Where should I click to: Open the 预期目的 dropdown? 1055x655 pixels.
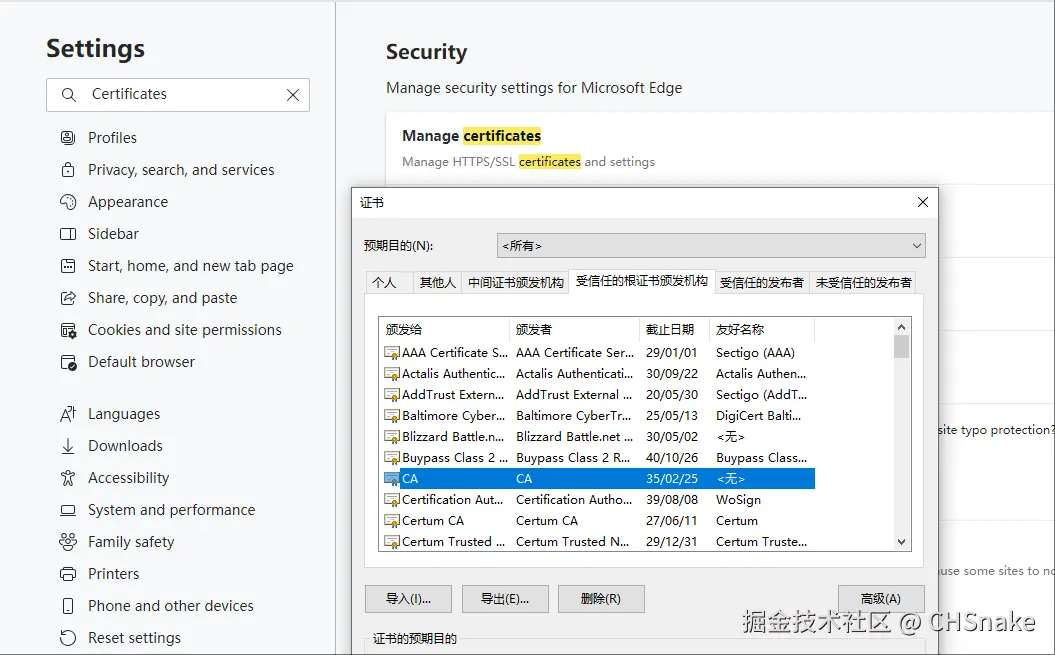pos(710,245)
